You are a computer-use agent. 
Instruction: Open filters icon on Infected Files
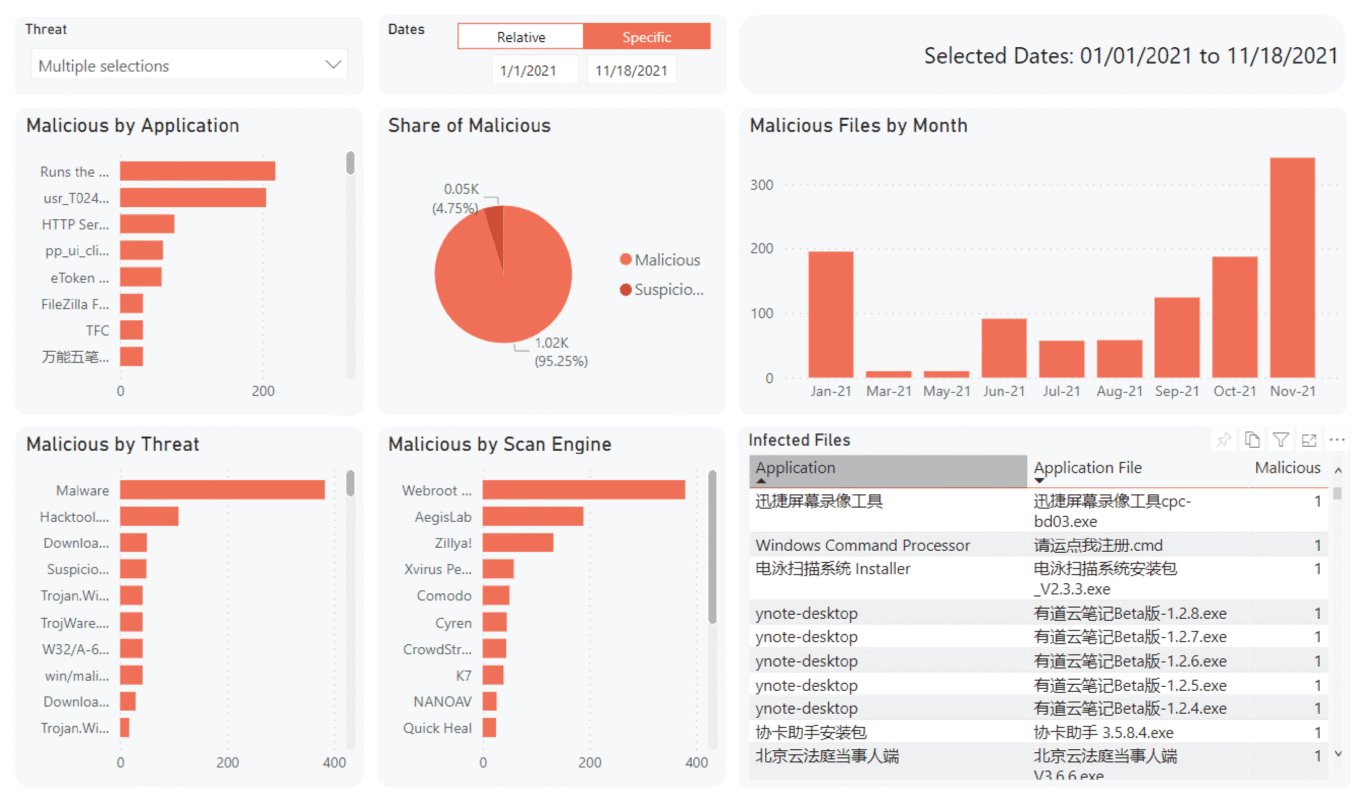point(1280,440)
